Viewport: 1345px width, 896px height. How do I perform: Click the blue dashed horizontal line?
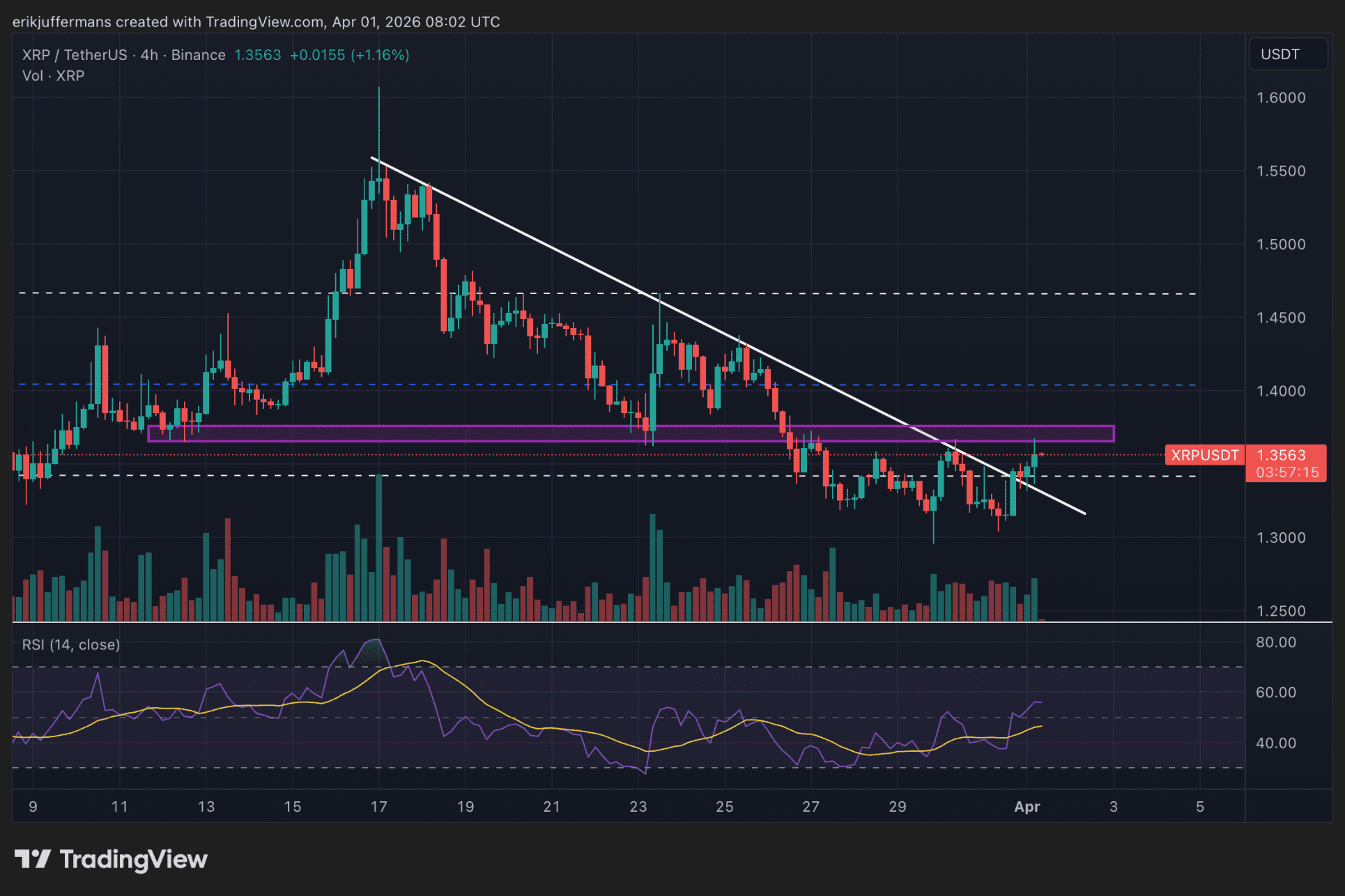pos(488,385)
